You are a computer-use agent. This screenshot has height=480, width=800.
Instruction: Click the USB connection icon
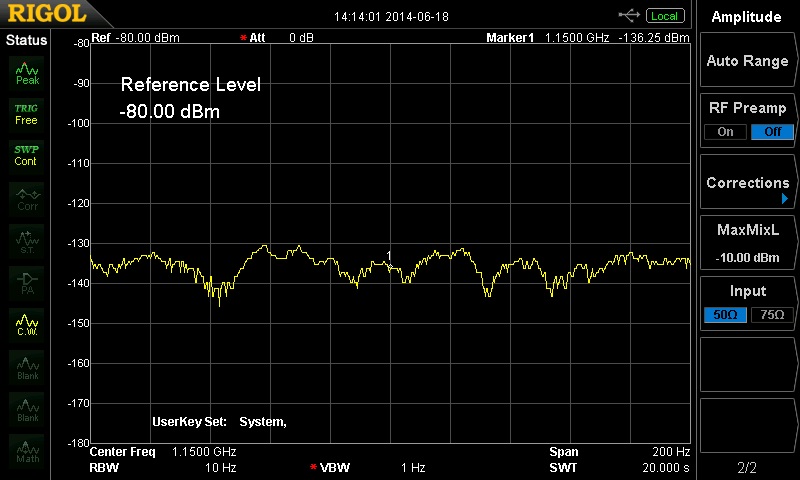click(630, 15)
